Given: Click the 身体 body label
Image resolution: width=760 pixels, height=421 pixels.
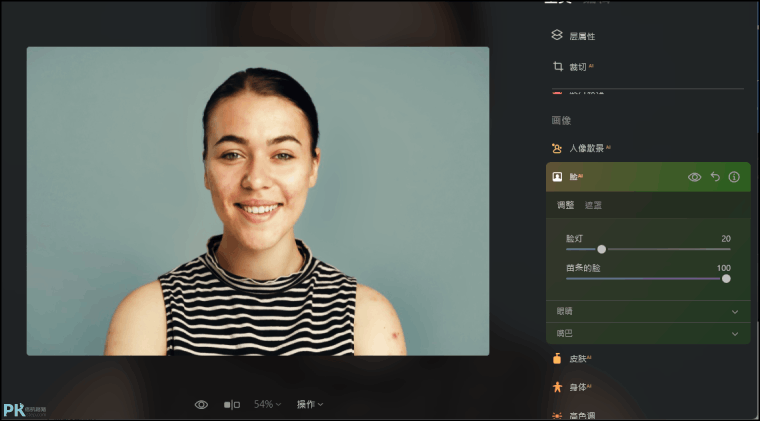Looking at the screenshot, I should coord(578,387).
